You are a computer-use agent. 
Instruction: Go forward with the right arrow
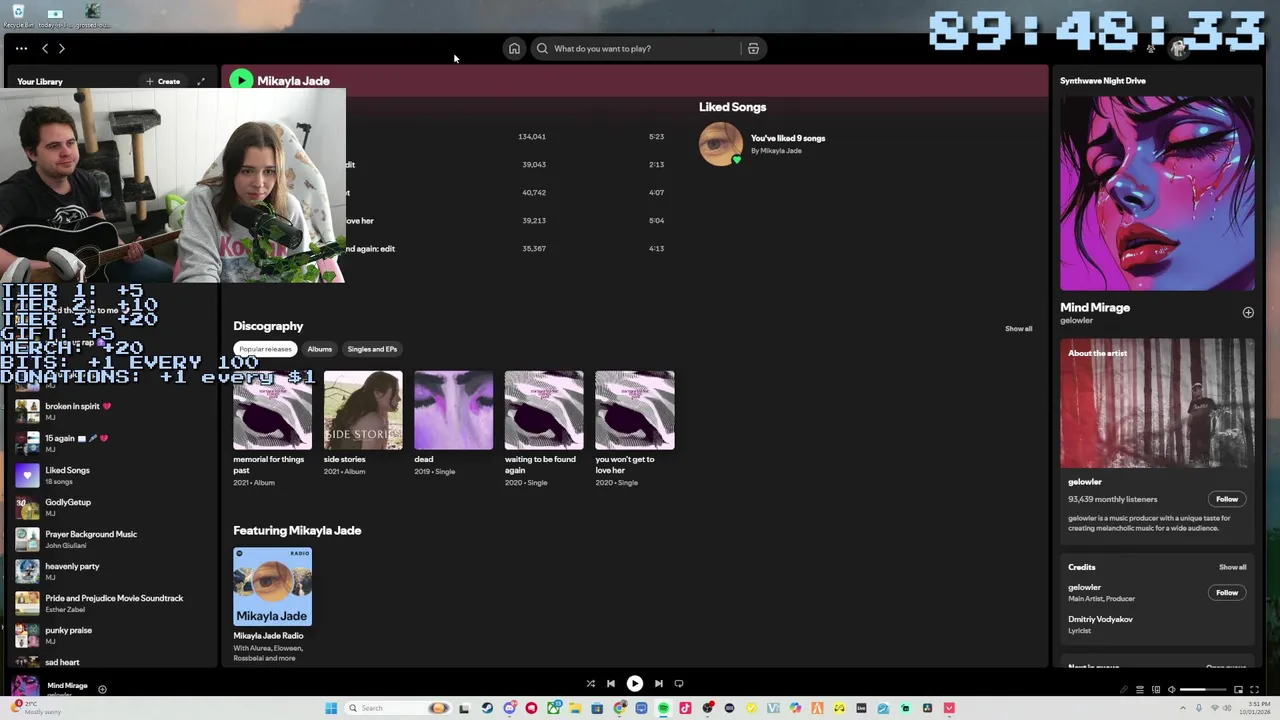tap(61, 48)
